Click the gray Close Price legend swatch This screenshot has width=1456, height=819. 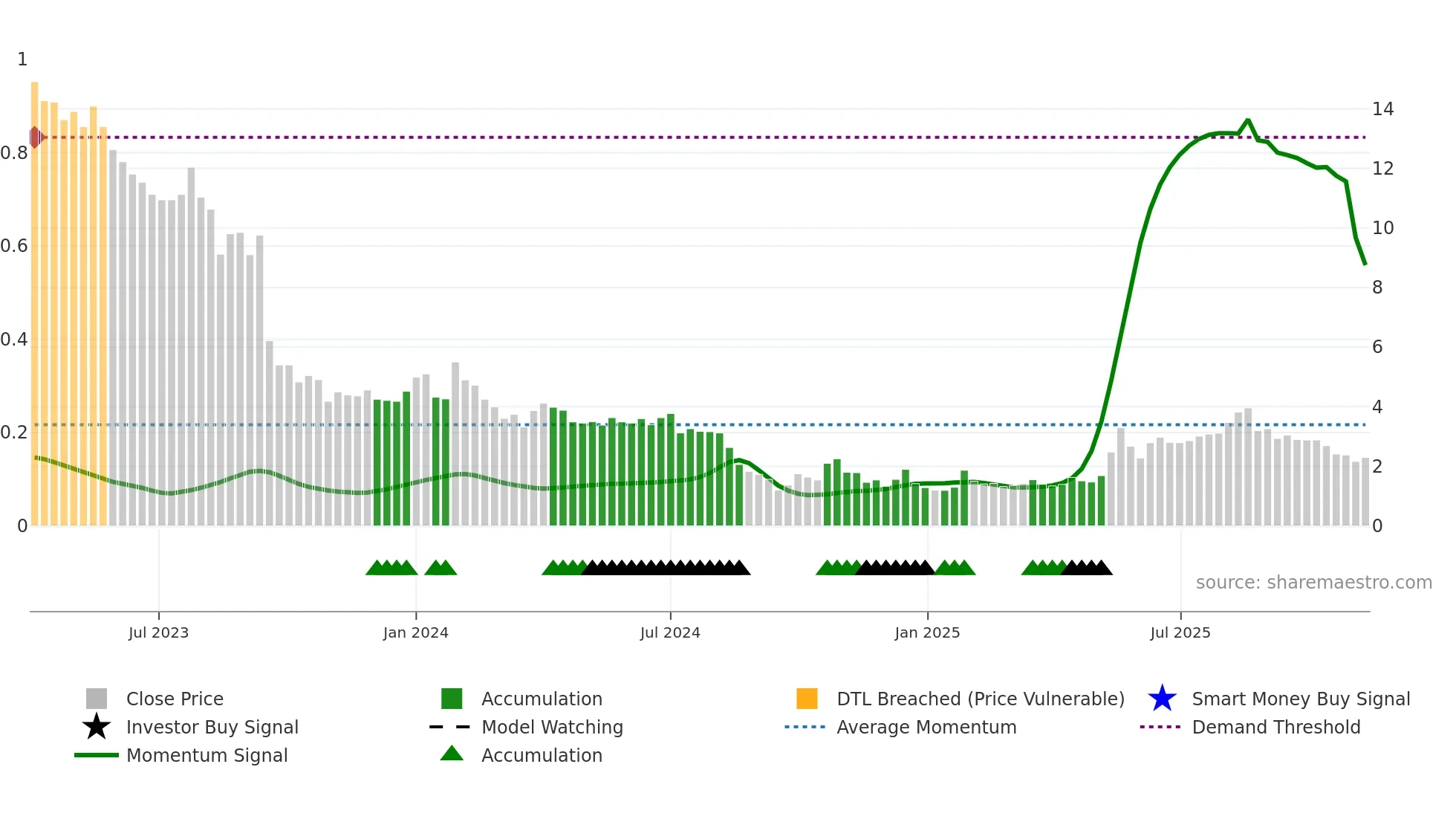pos(97,699)
